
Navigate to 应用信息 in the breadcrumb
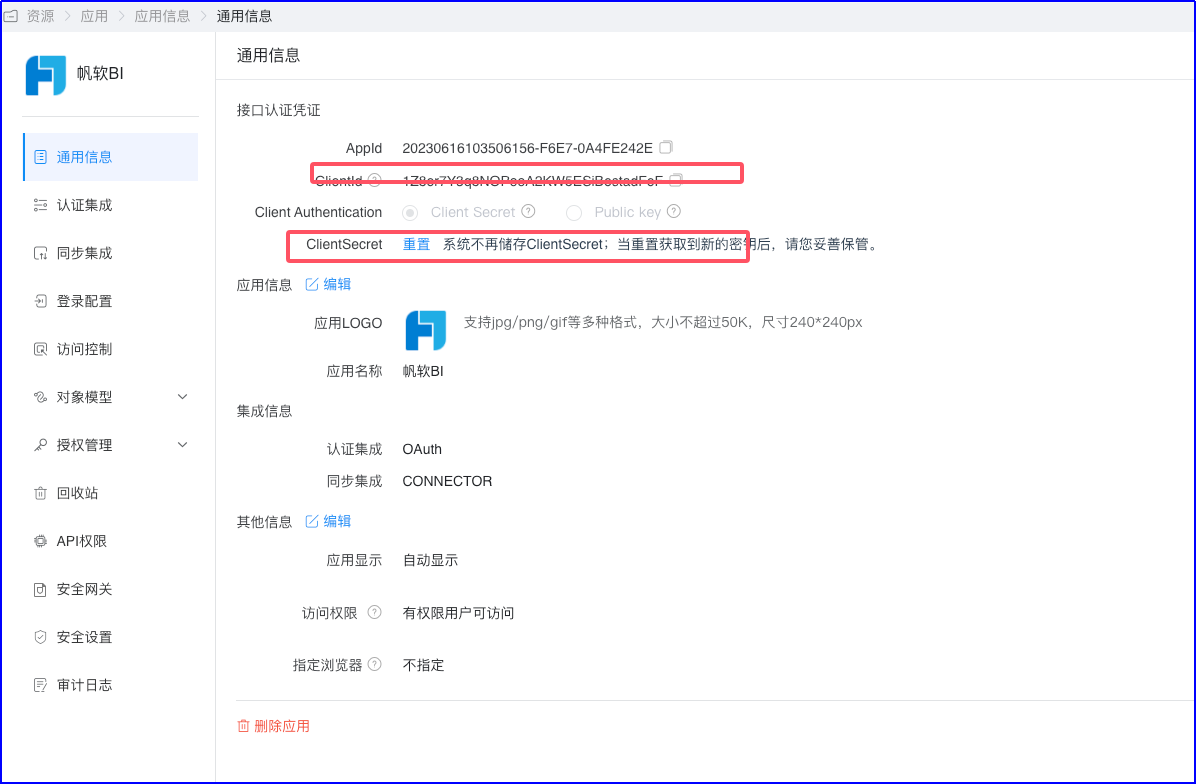coord(162,16)
